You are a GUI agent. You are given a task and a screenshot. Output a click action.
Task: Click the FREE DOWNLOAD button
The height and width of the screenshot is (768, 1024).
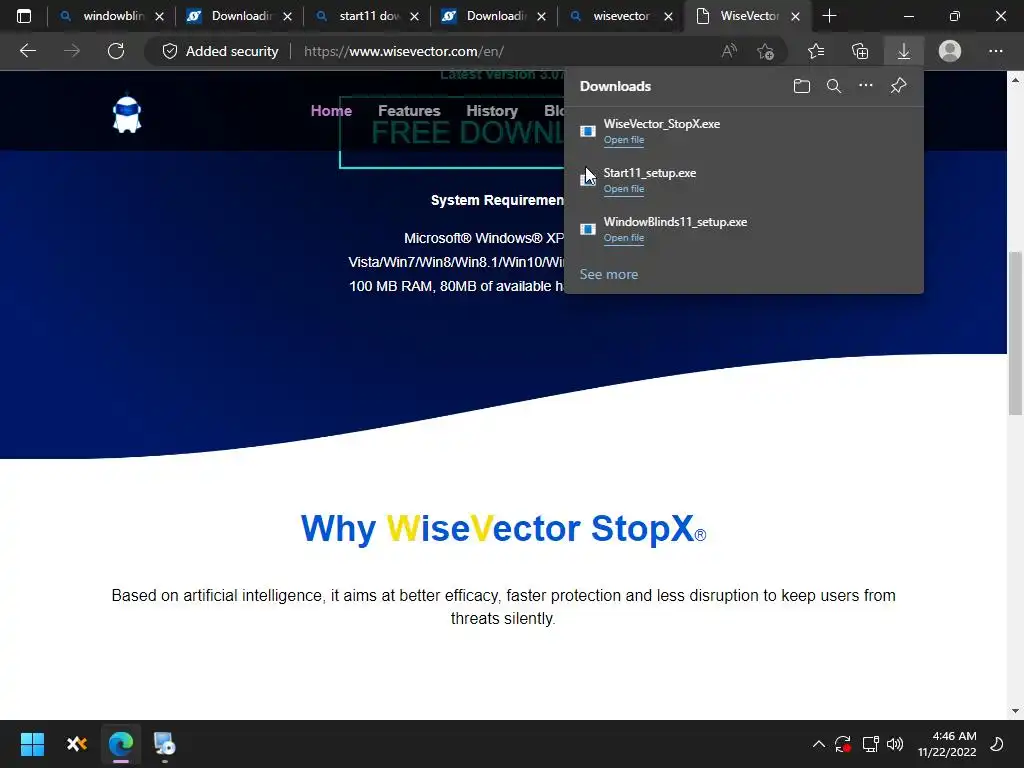coord(452,133)
